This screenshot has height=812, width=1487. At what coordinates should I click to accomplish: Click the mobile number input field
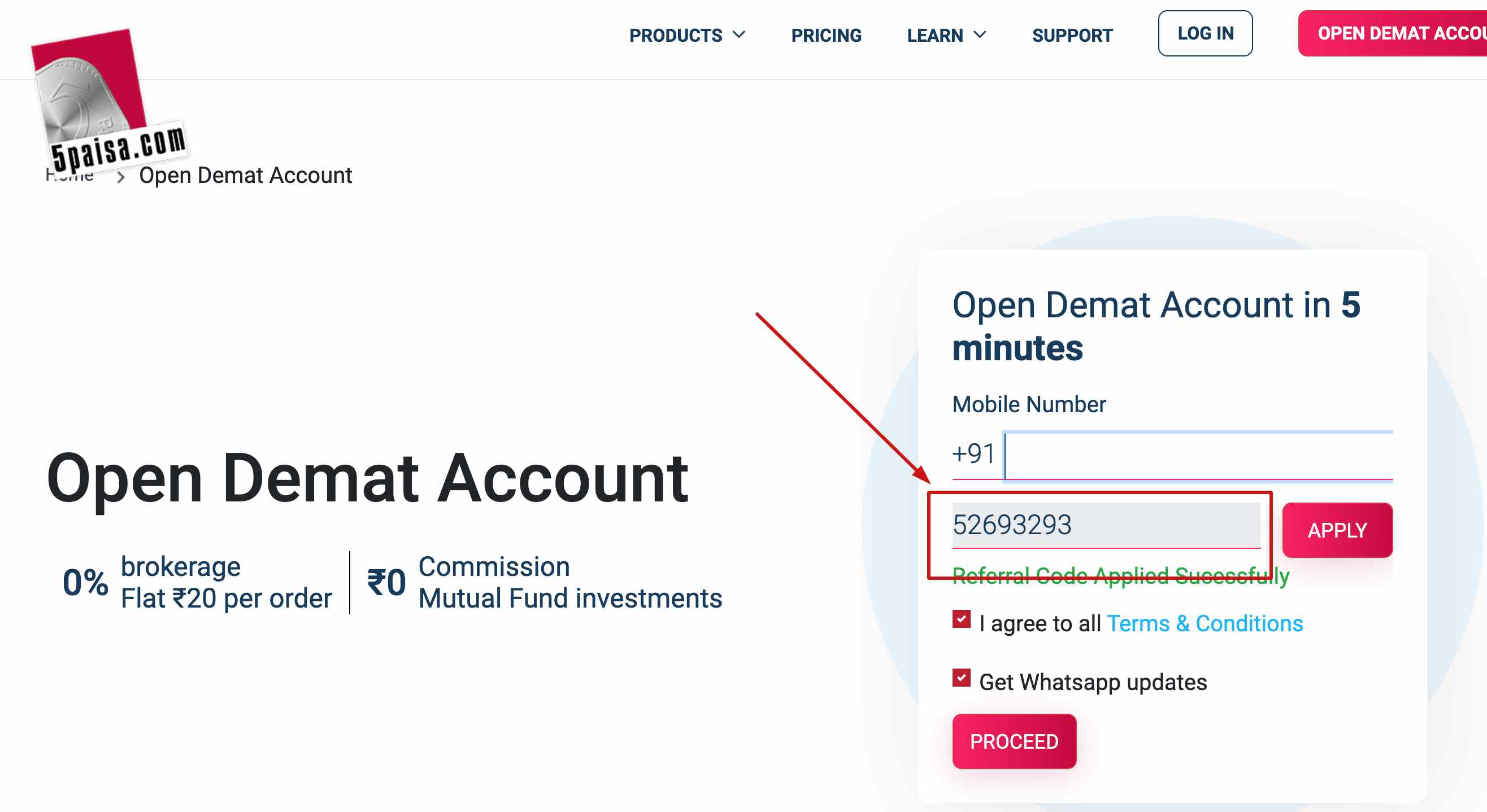1198,455
